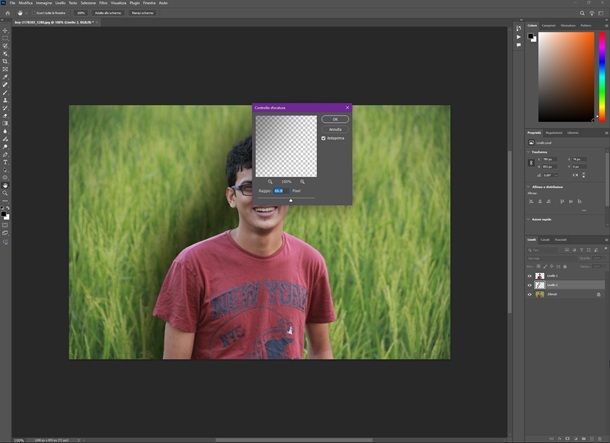
Task: Select the Eyedropper tool
Action: (5, 77)
